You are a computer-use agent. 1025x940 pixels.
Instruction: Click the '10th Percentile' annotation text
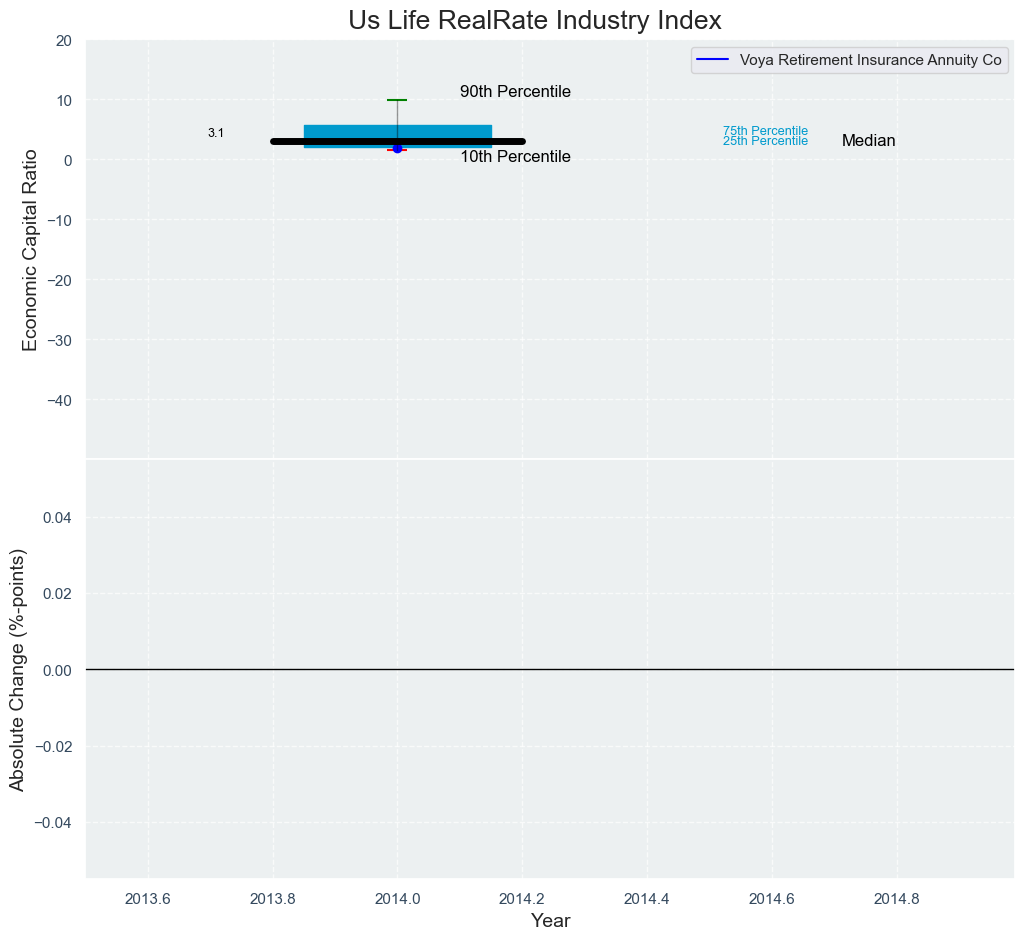click(x=515, y=157)
